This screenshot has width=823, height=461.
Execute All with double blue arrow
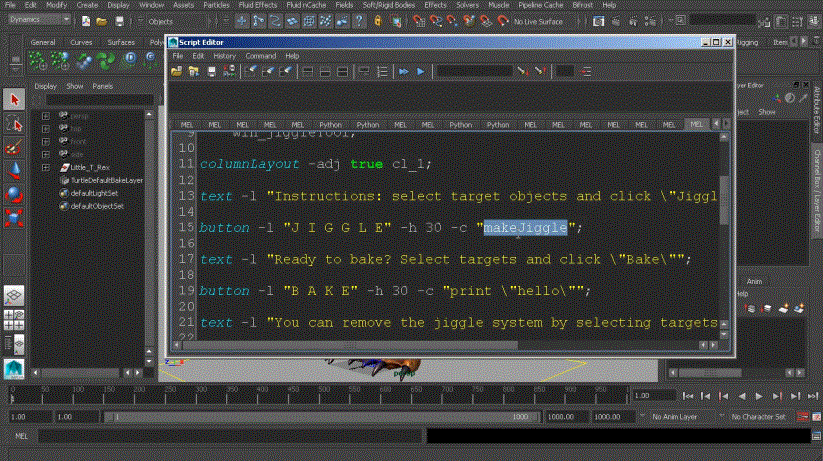tap(403, 71)
